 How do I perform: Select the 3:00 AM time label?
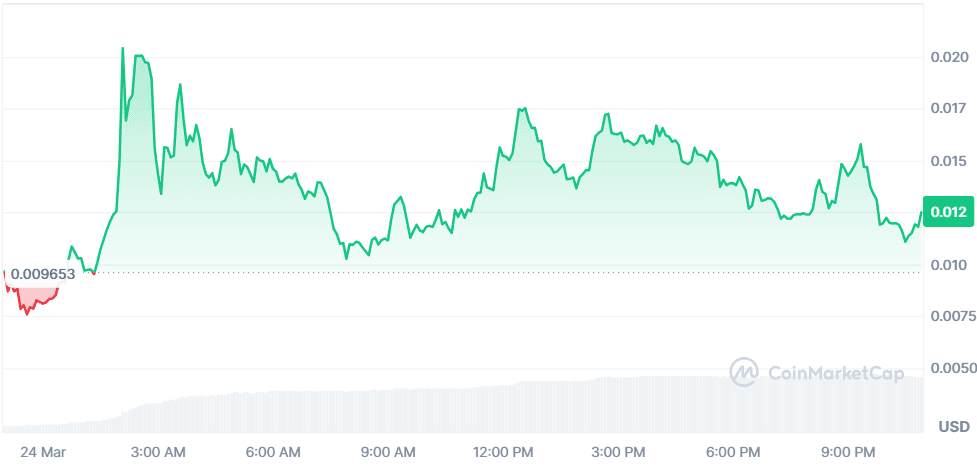[x=159, y=450]
